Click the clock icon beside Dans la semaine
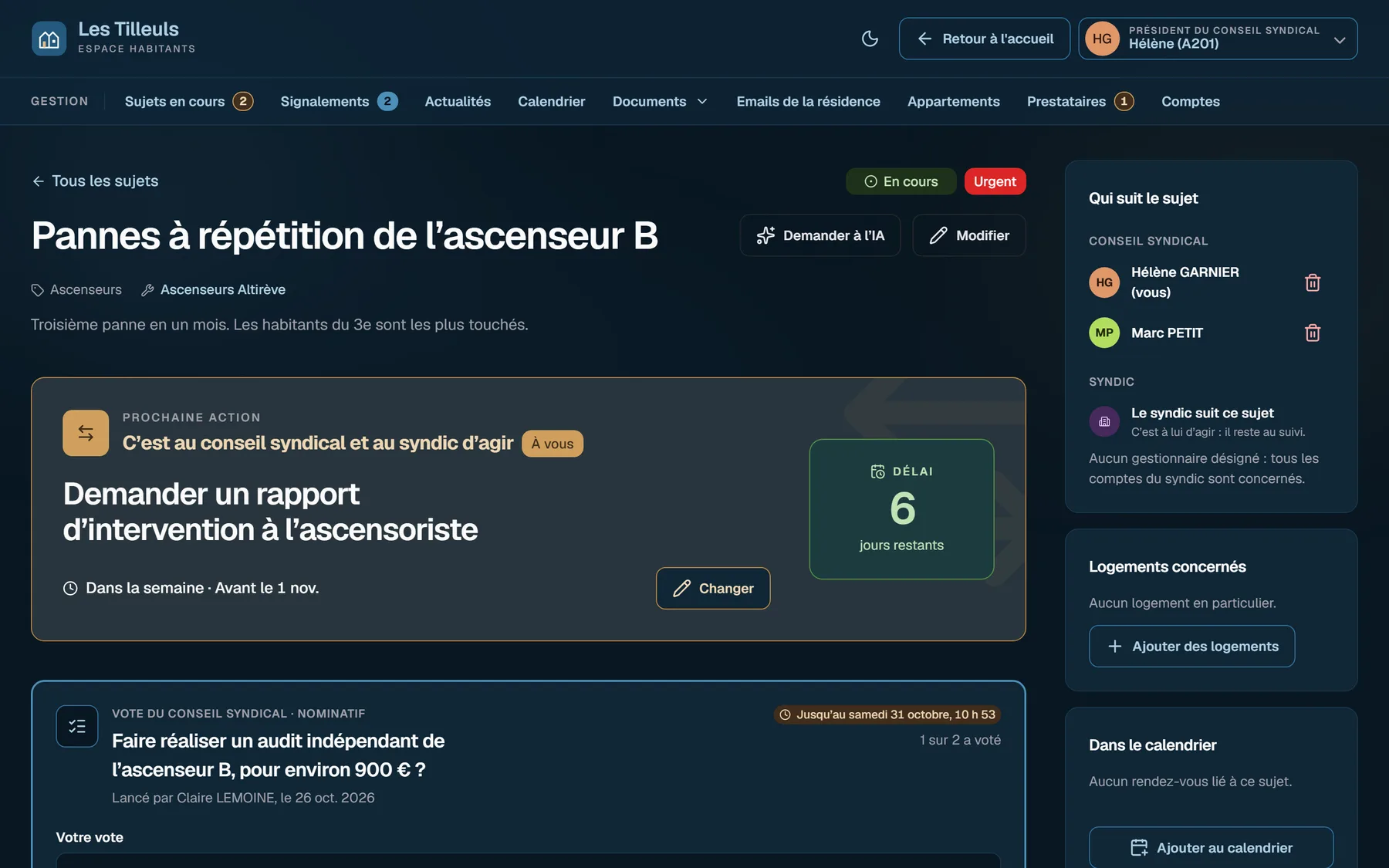The height and width of the screenshot is (868, 1389). tap(70, 588)
